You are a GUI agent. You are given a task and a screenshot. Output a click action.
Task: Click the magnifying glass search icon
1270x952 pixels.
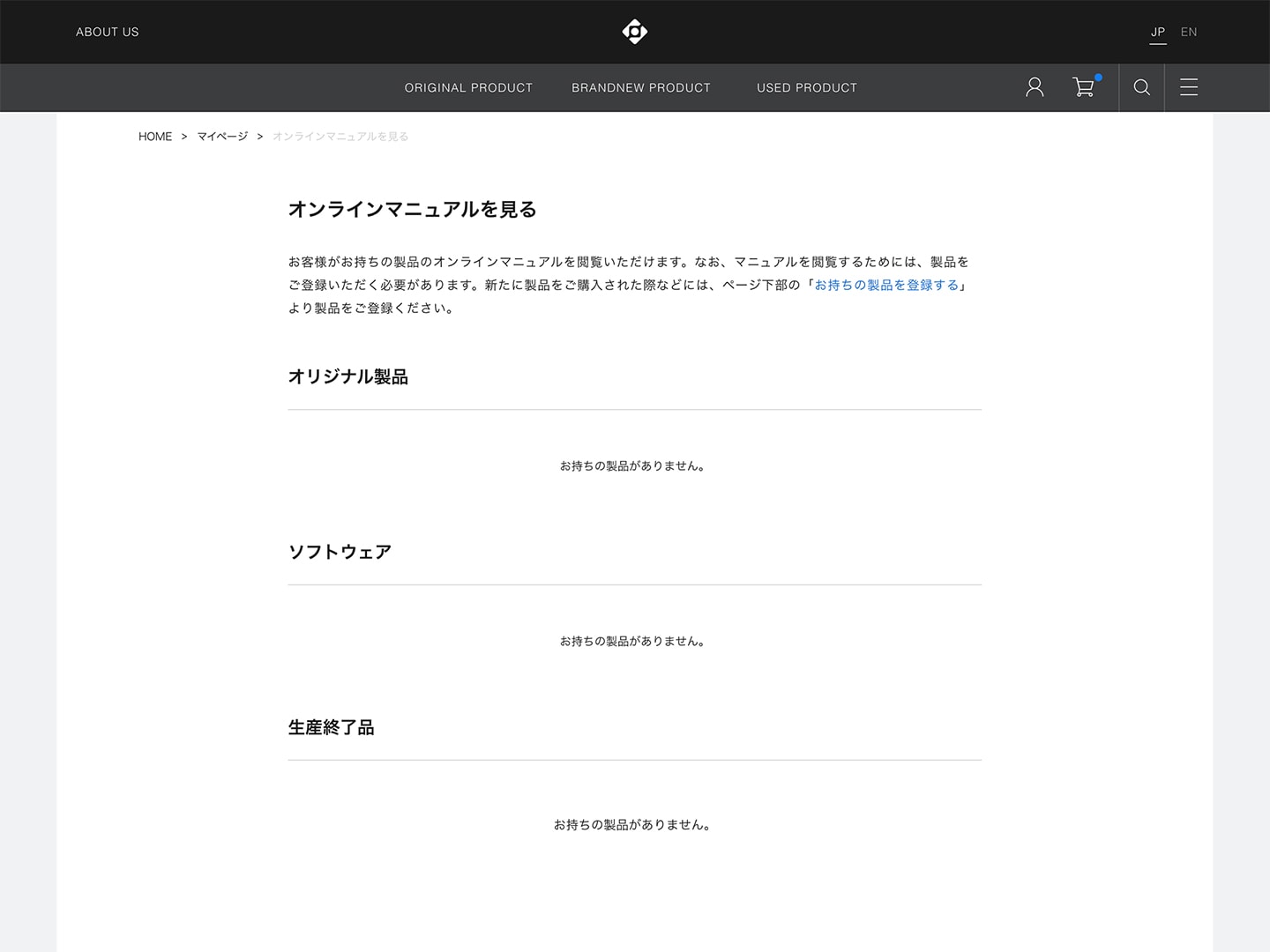(x=1141, y=87)
